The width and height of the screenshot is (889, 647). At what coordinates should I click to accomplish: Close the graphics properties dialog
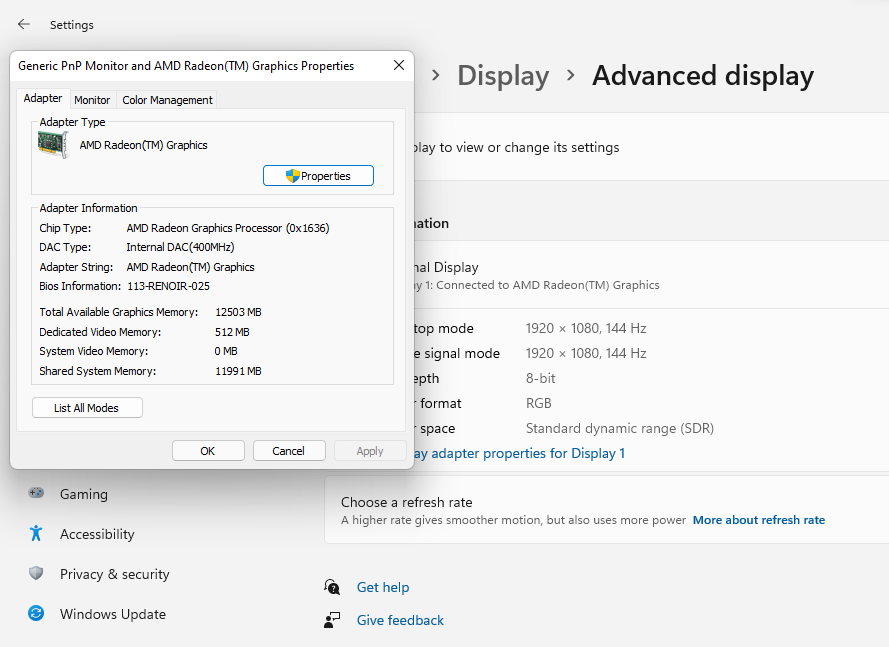(399, 65)
